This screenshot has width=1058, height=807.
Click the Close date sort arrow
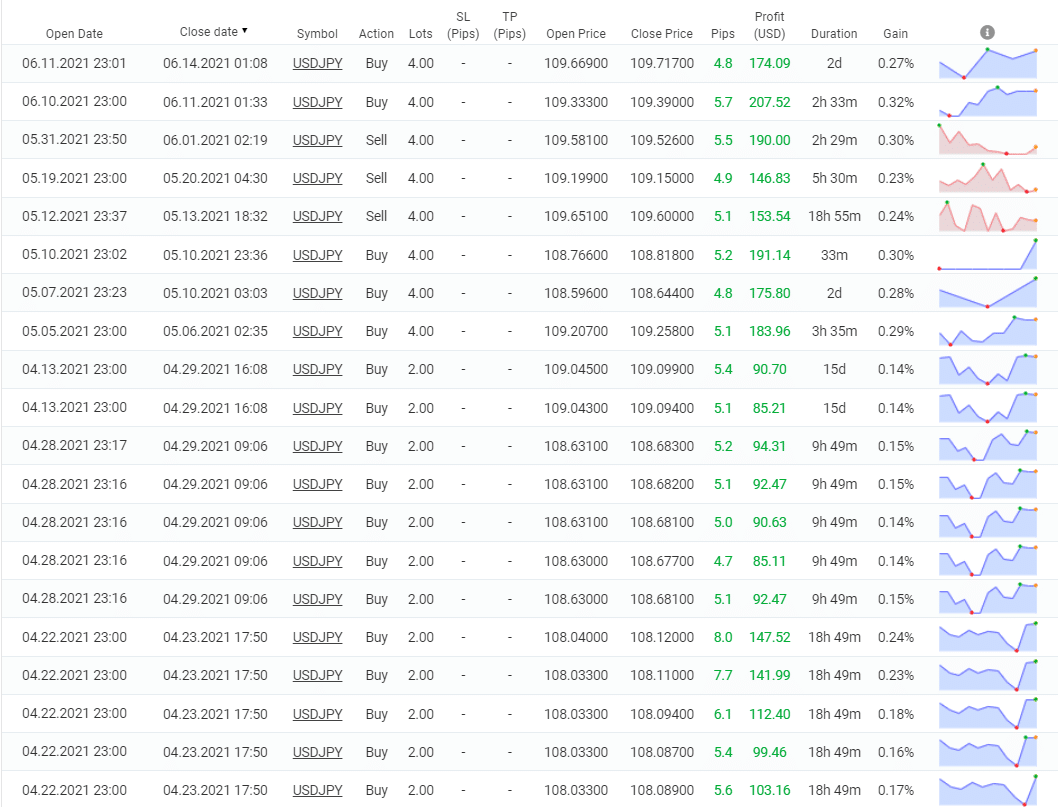pos(245,32)
